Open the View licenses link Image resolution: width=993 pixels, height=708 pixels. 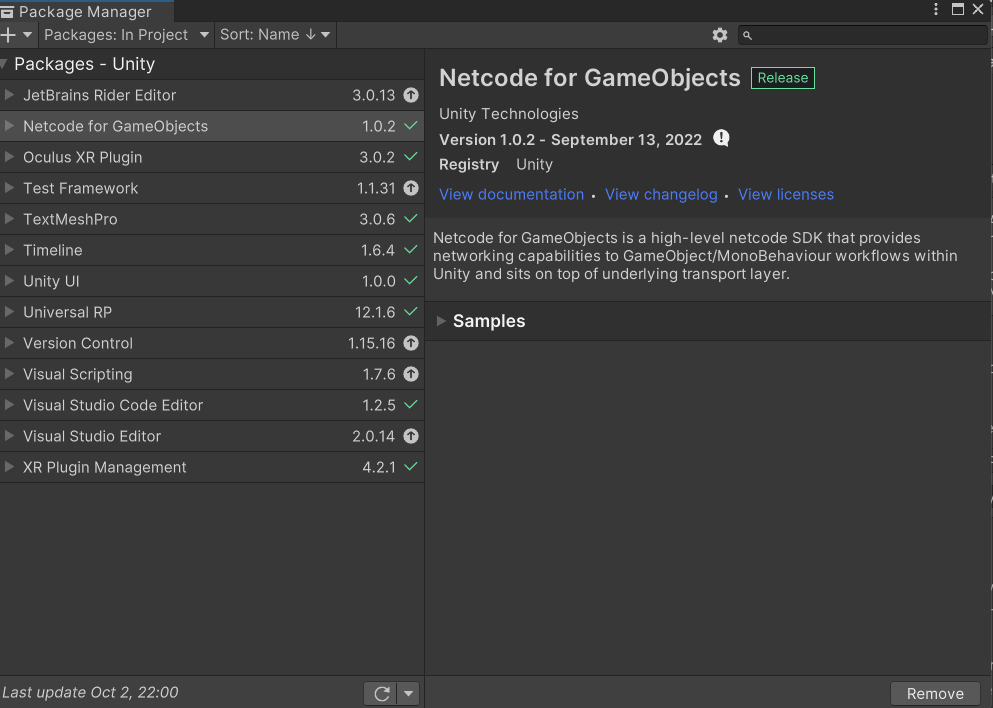click(786, 194)
